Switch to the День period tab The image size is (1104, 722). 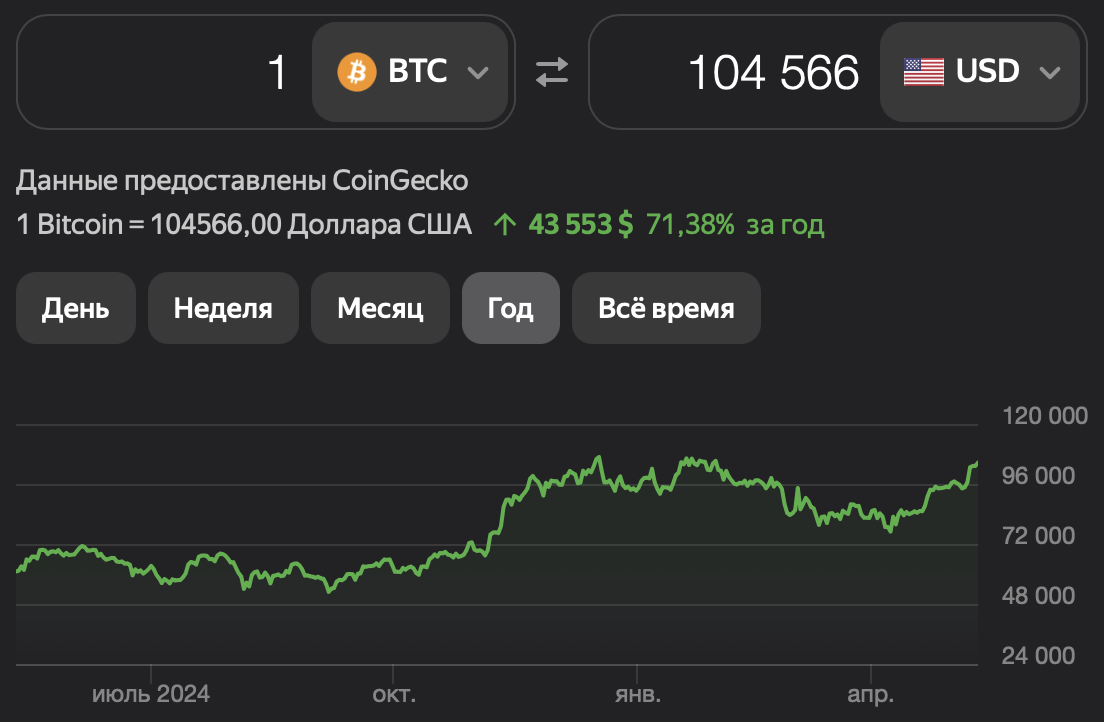75,308
